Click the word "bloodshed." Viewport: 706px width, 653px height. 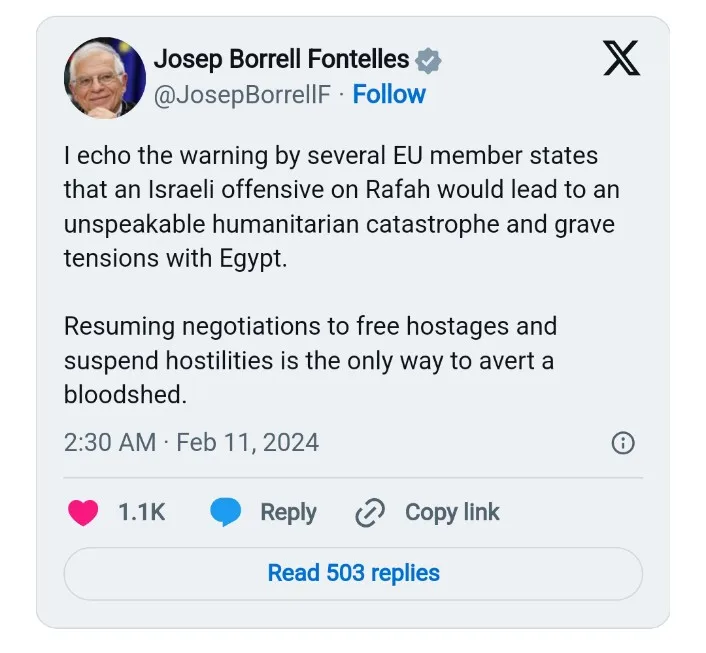click(125, 394)
